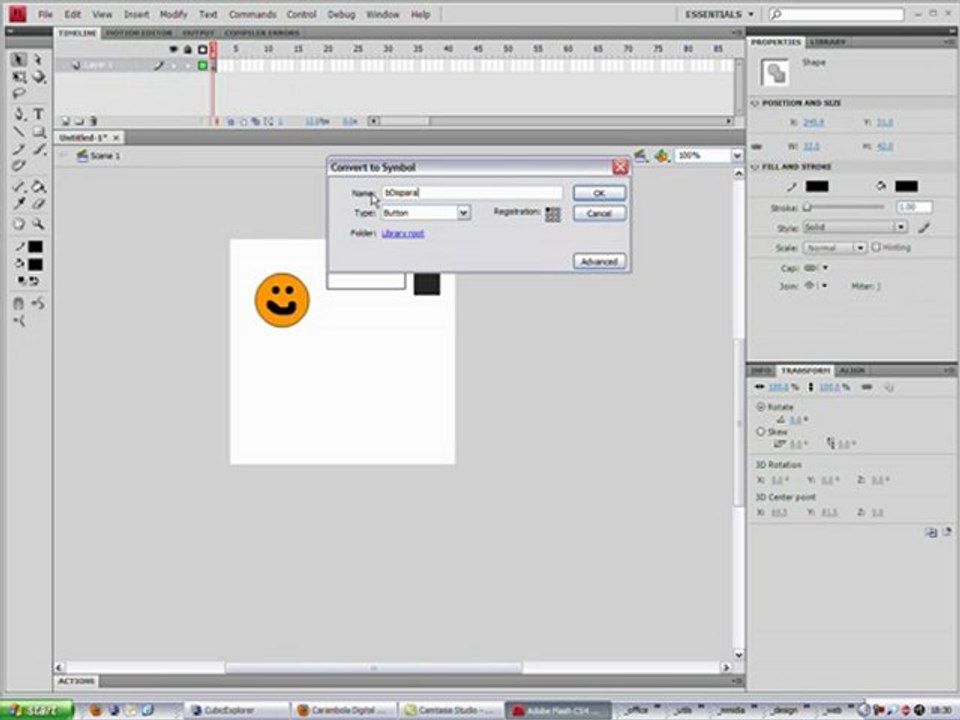Screen dimensions: 960x720
Task: Collapse the Fill and Stroke section
Action: tap(755, 167)
